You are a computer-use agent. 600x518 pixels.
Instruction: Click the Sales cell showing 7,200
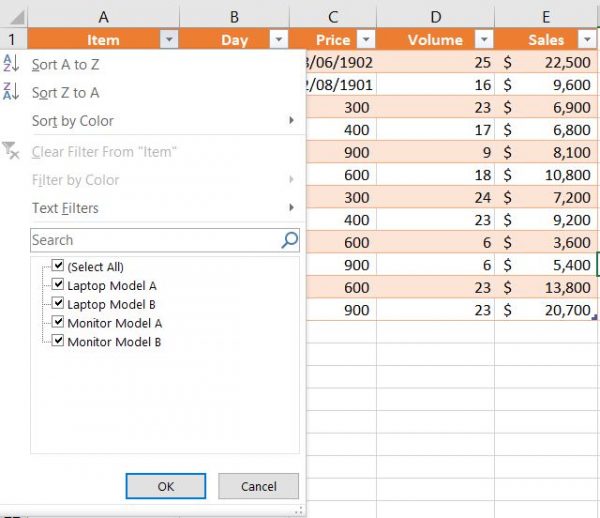(546, 197)
